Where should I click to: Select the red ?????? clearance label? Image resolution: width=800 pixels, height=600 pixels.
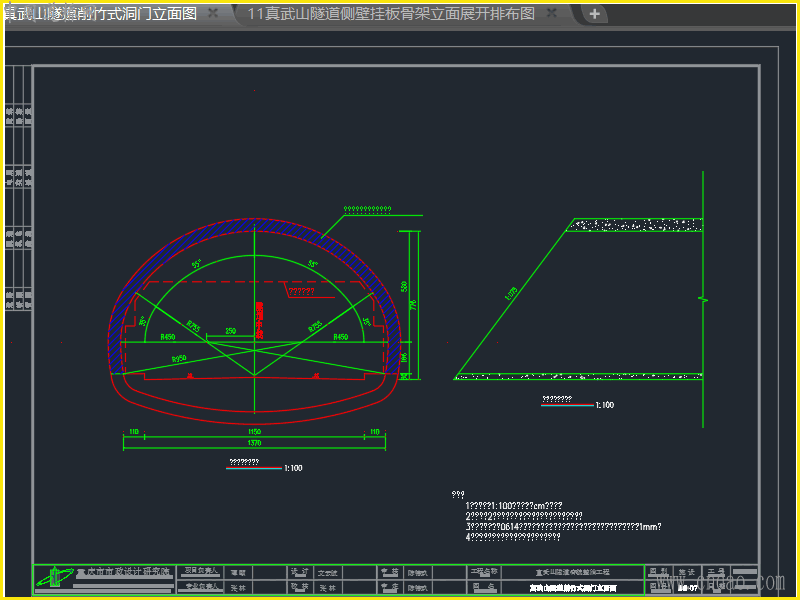[302, 292]
